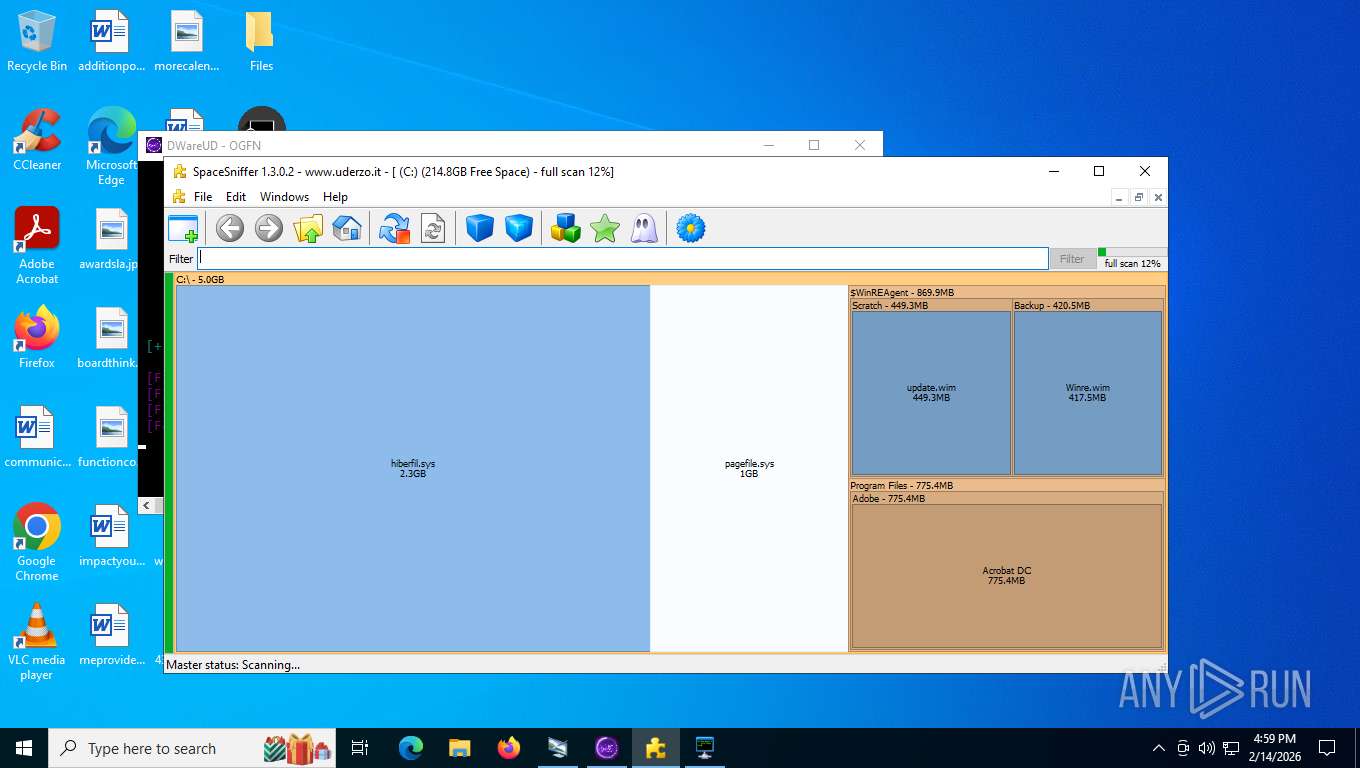Viewport: 1360px width, 768px height.
Task: Click the Home house icon in toolbar
Action: click(x=347, y=229)
